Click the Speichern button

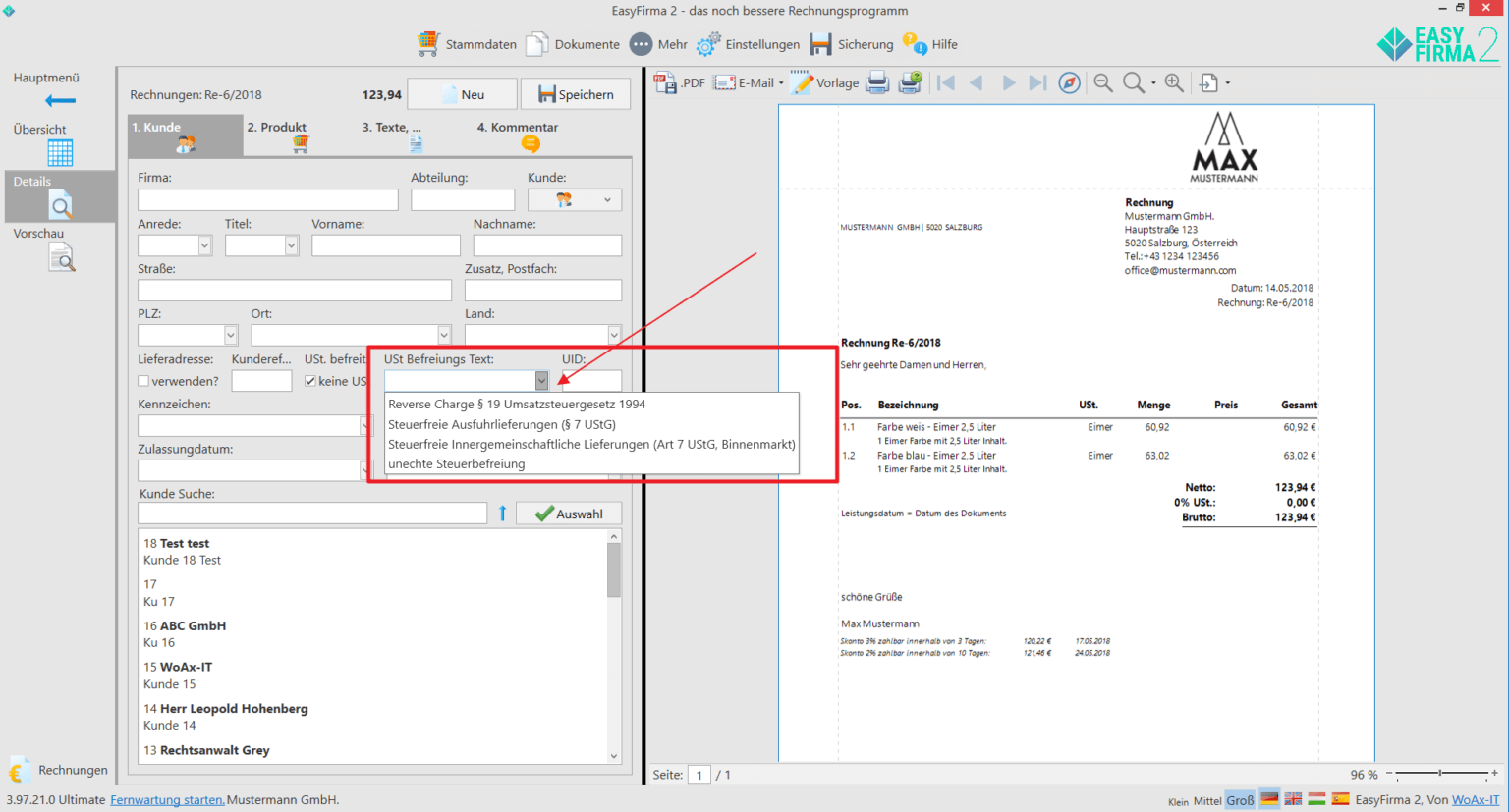[576, 94]
